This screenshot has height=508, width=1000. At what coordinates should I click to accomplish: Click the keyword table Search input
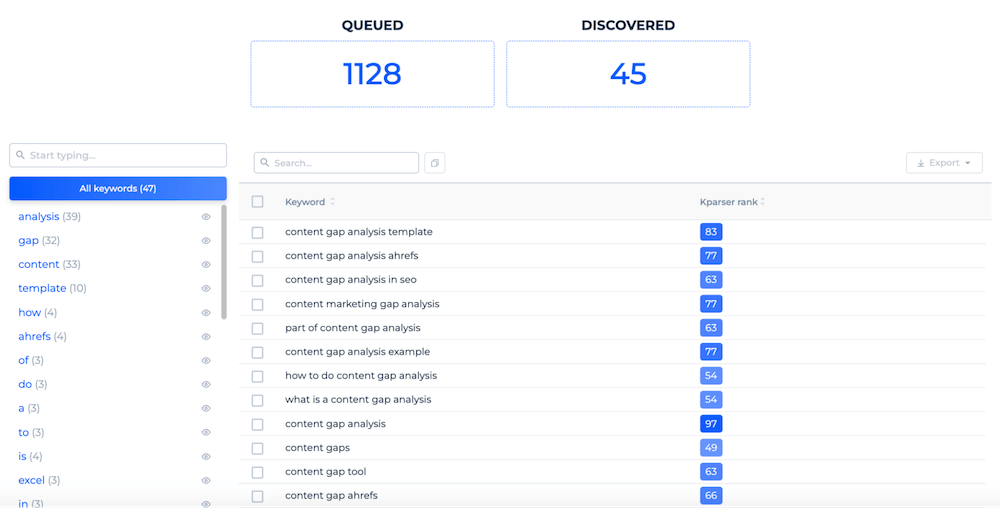click(336, 163)
